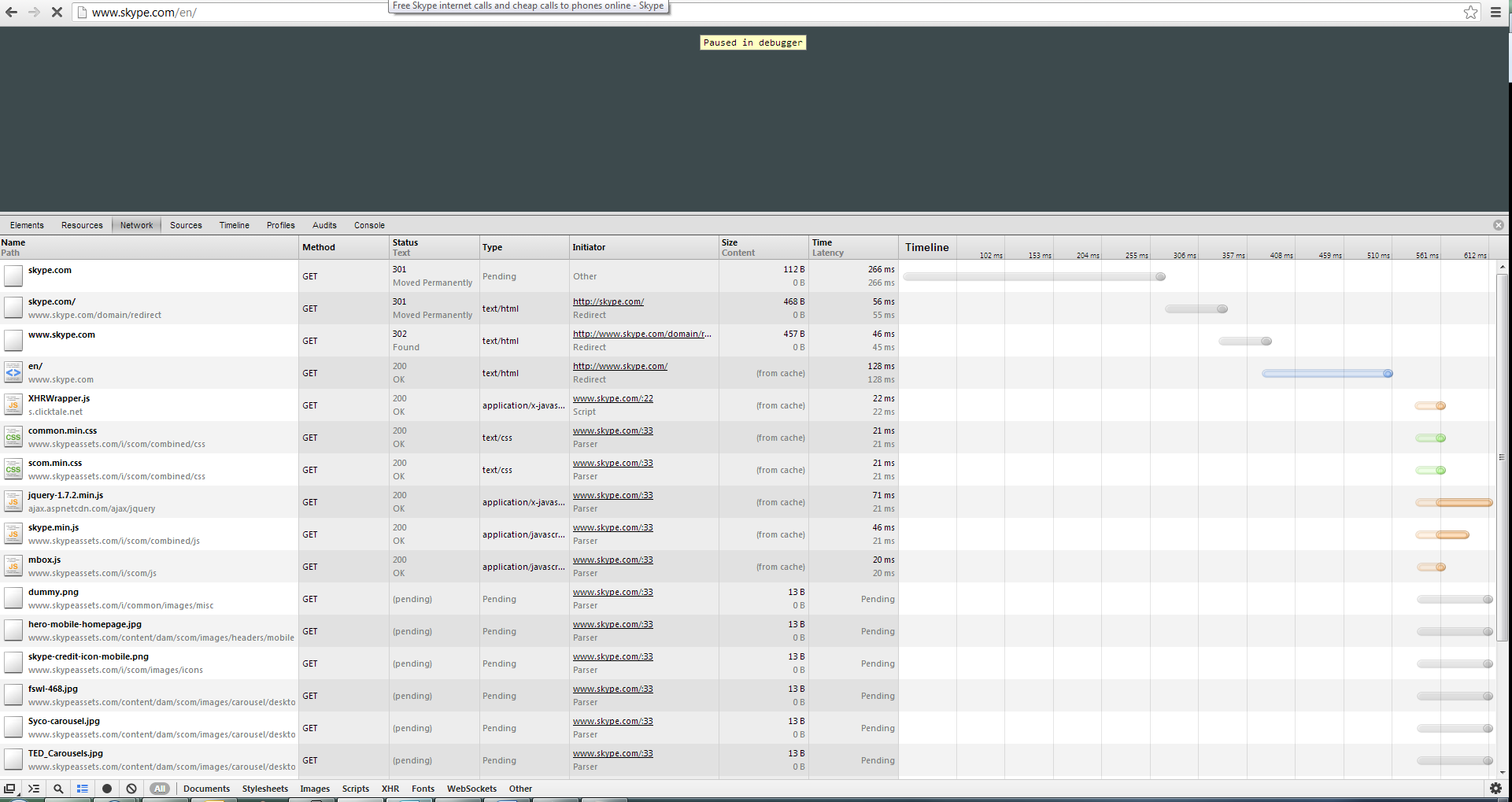Toggle small resource rows view
Image resolution: width=1512 pixels, height=802 pixels.
point(83,789)
